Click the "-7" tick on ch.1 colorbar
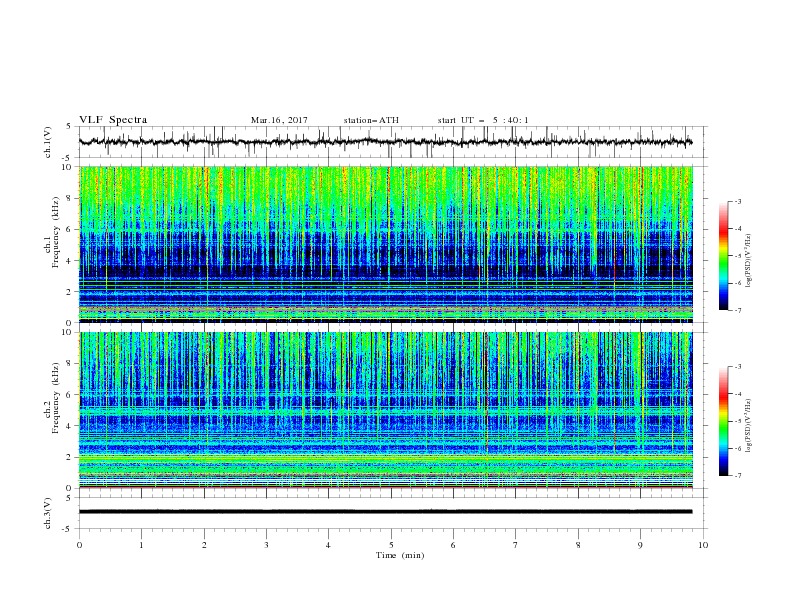 (x=737, y=310)
